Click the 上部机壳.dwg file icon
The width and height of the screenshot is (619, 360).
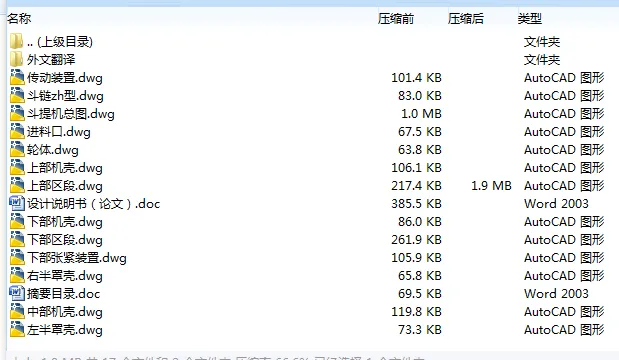[x=17, y=168]
